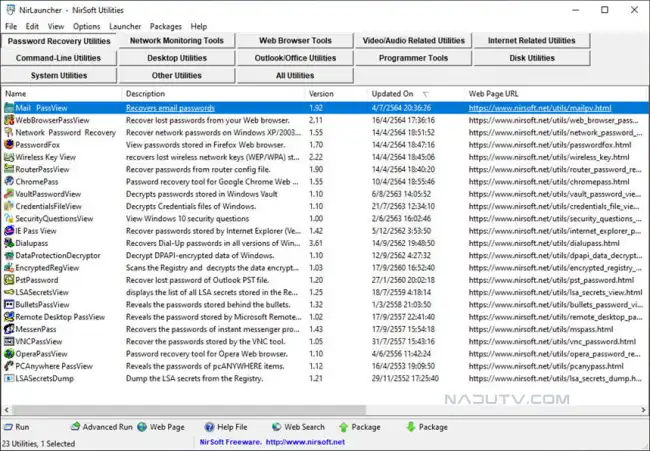650x451 pixels.
Task: Click the down-arrow Package button
Action: tap(427, 427)
